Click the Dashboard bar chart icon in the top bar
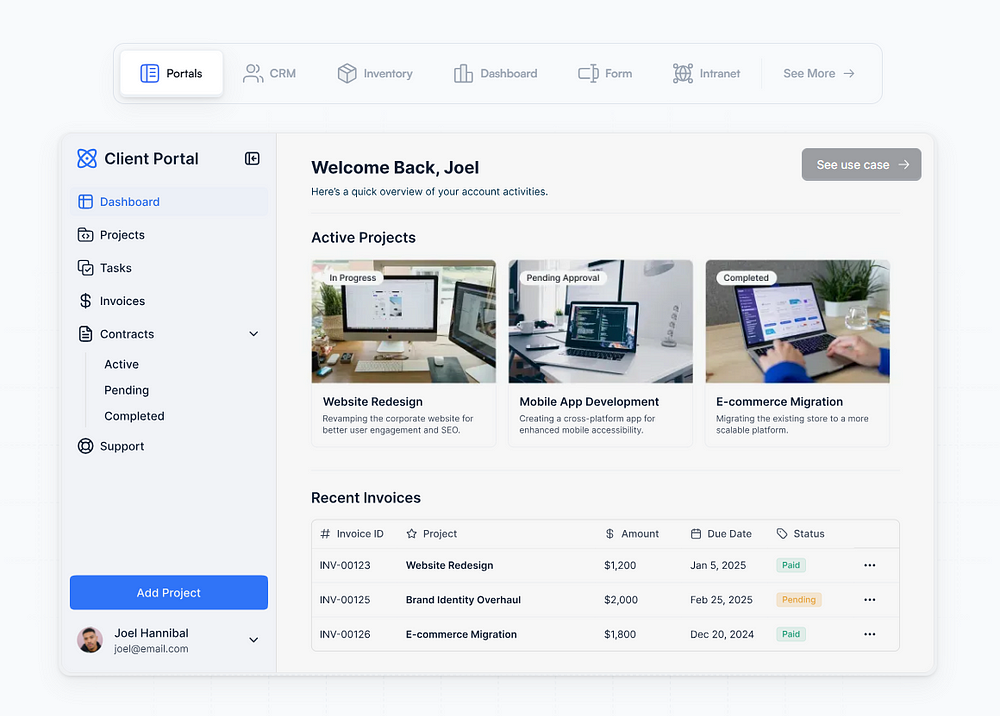1000x716 pixels. click(464, 73)
